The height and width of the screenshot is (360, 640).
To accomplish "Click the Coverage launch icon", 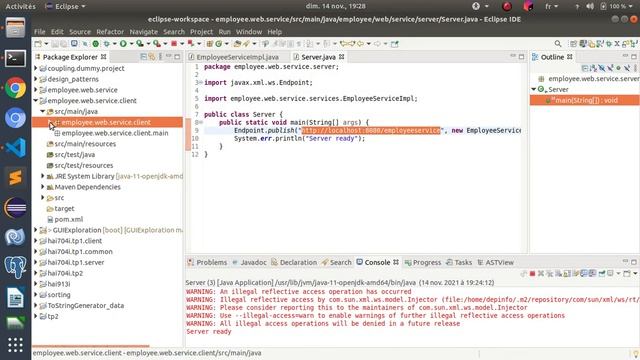I will (x=140, y=44).
